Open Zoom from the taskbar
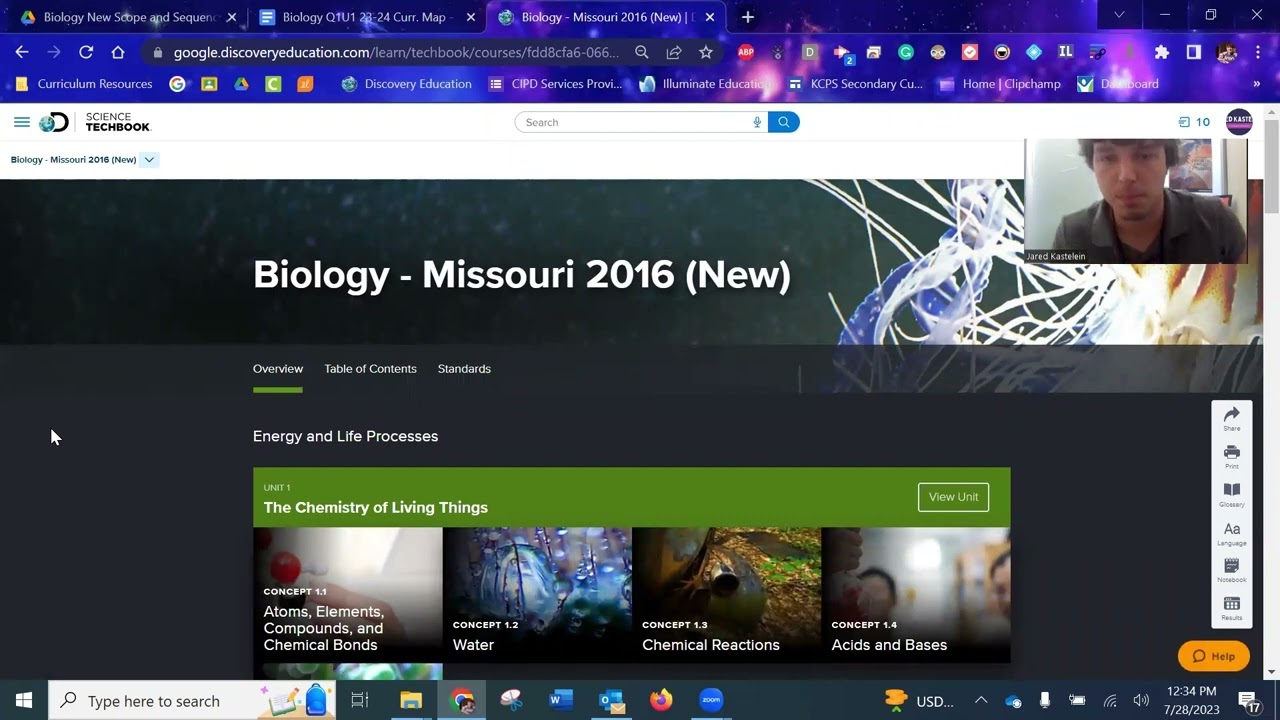Image resolution: width=1280 pixels, height=720 pixels. click(711, 700)
